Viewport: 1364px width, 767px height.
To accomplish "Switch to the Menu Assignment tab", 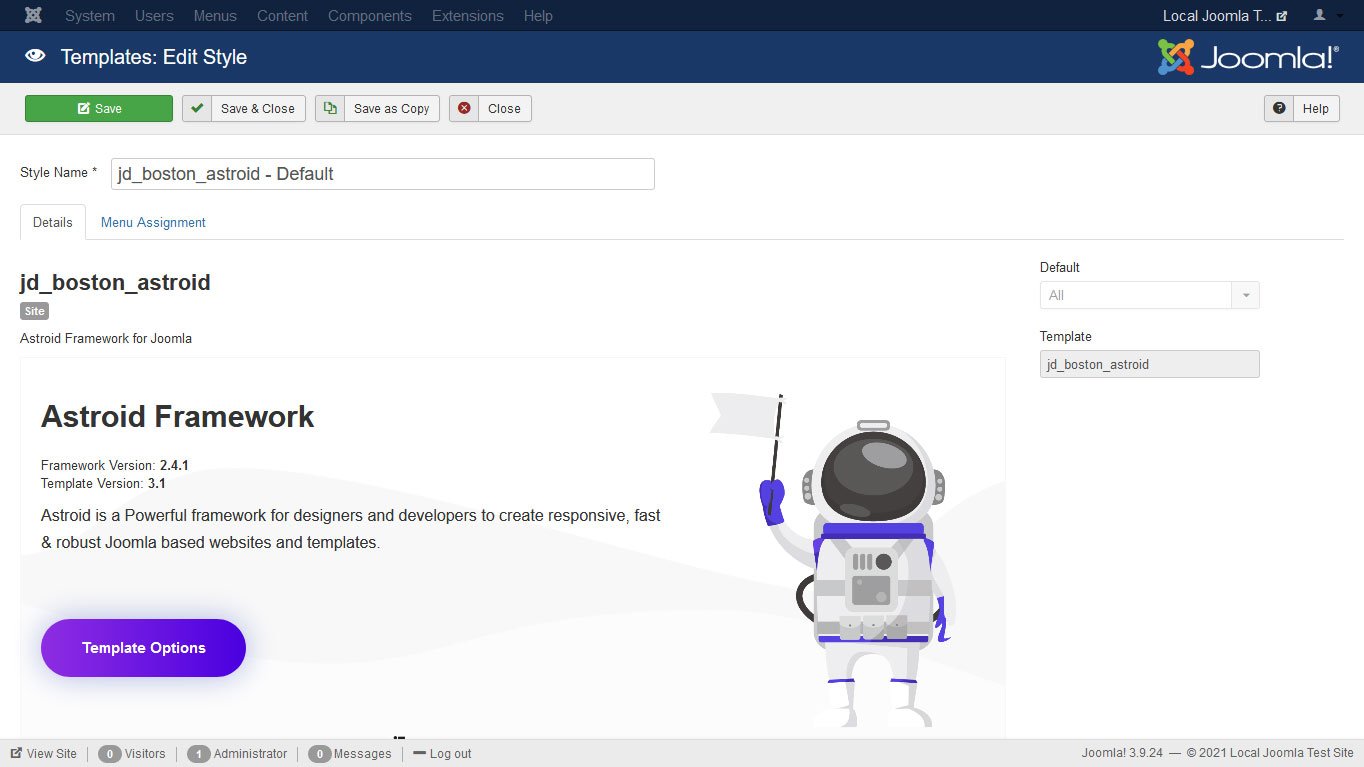I will click(x=153, y=222).
